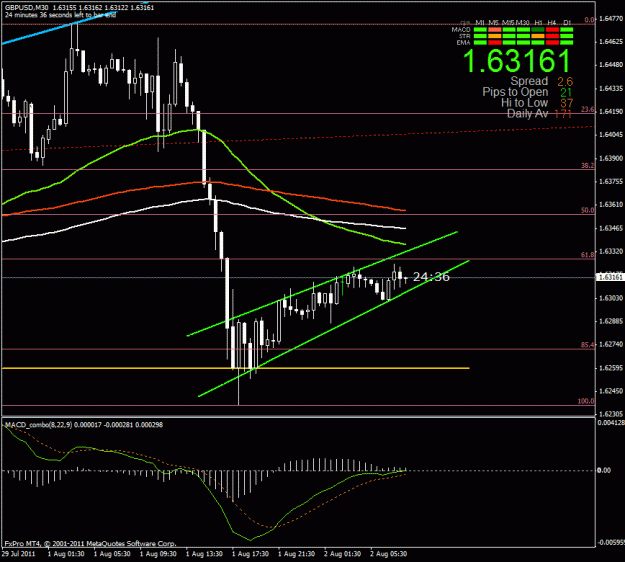Click the current price tag 1.63161 on axis
The width and height of the screenshot is (625, 562).
coord(609,277)
